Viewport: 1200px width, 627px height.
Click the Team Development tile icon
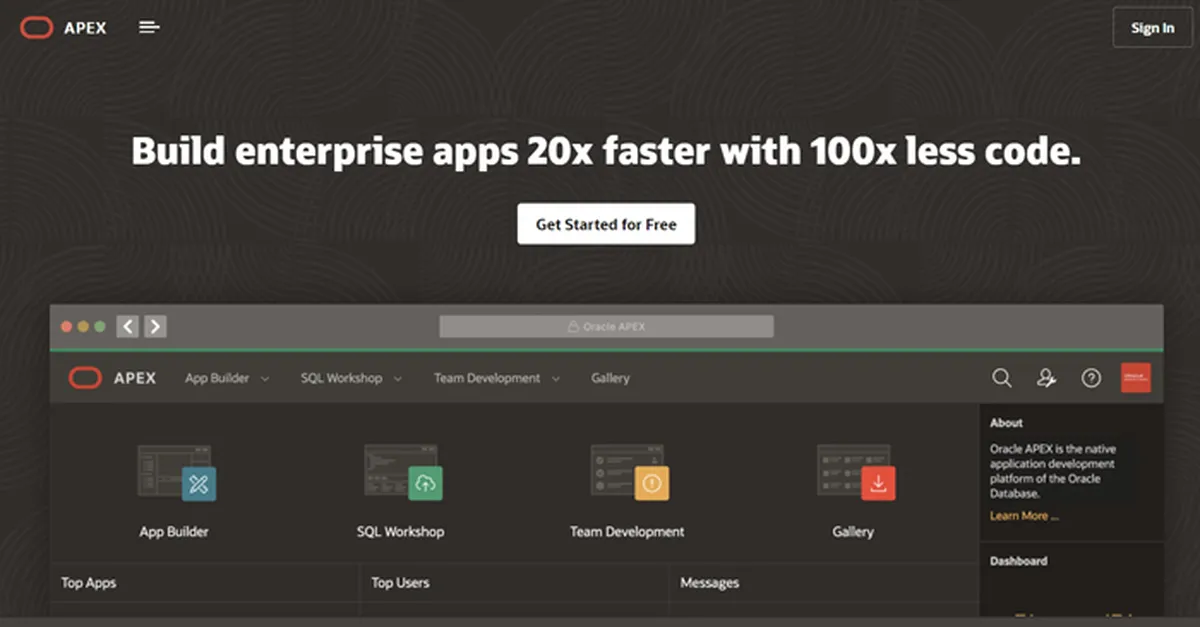click(x=629, y=473)
